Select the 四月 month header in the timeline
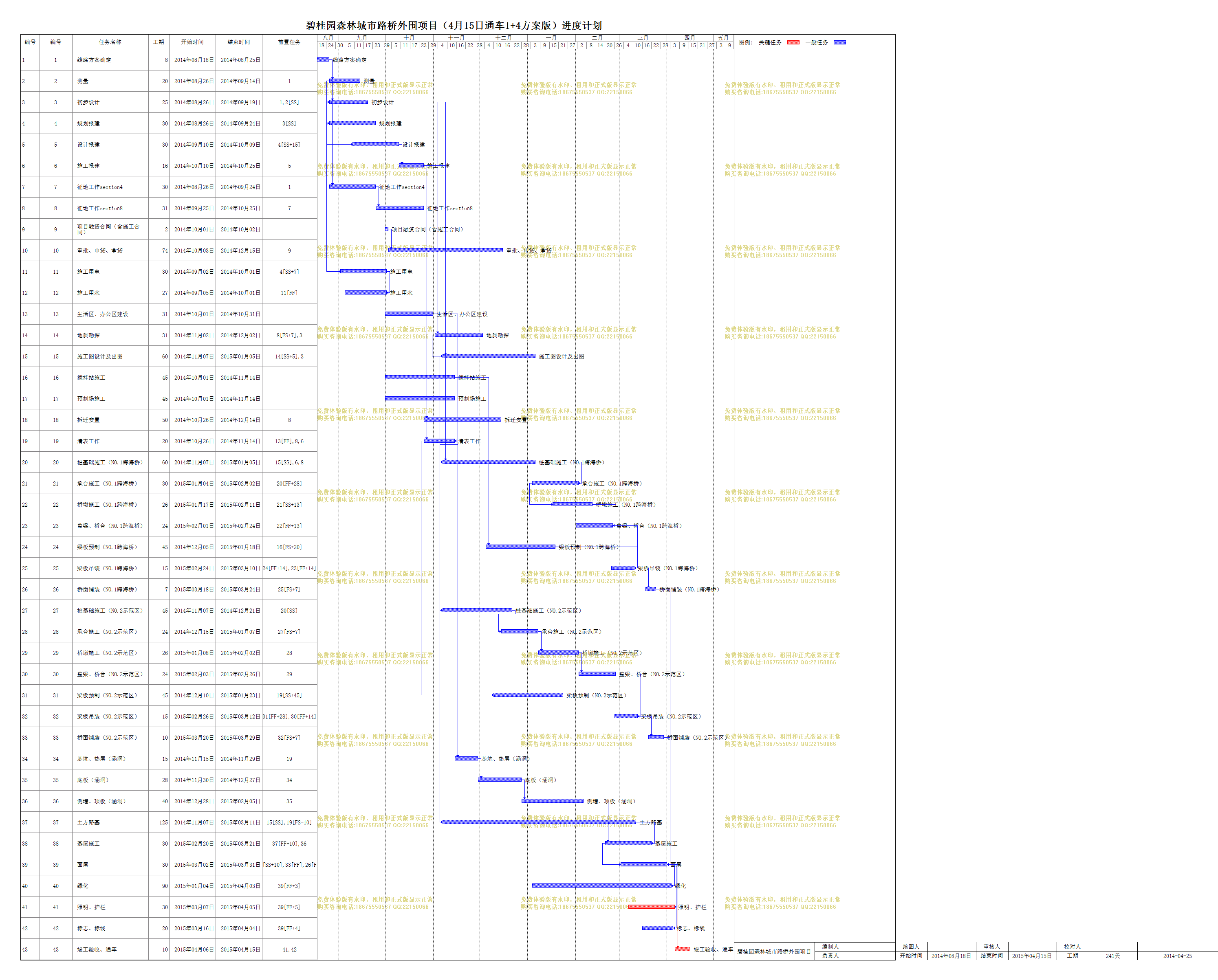Image resolution: width=1218 pixels, height=980 pixels. point(690,38)
